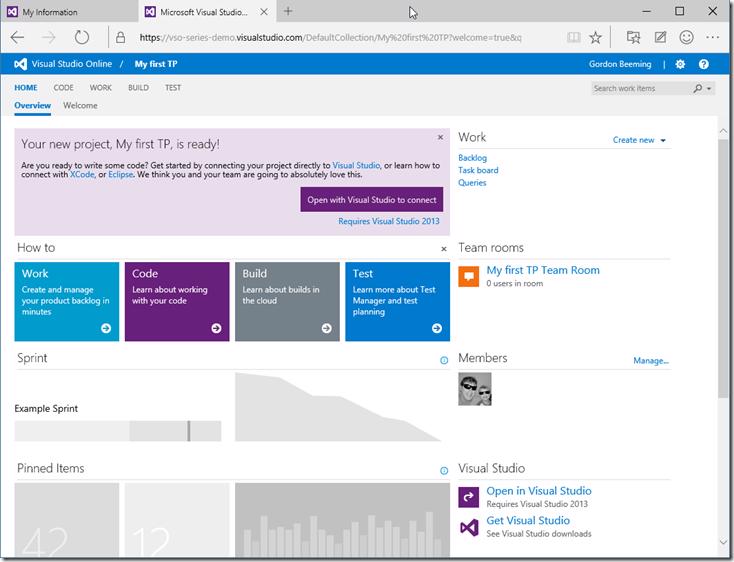Select the Overview sub-tab
The height and width of the screenshot is (562, 734).
click(32, 105)
